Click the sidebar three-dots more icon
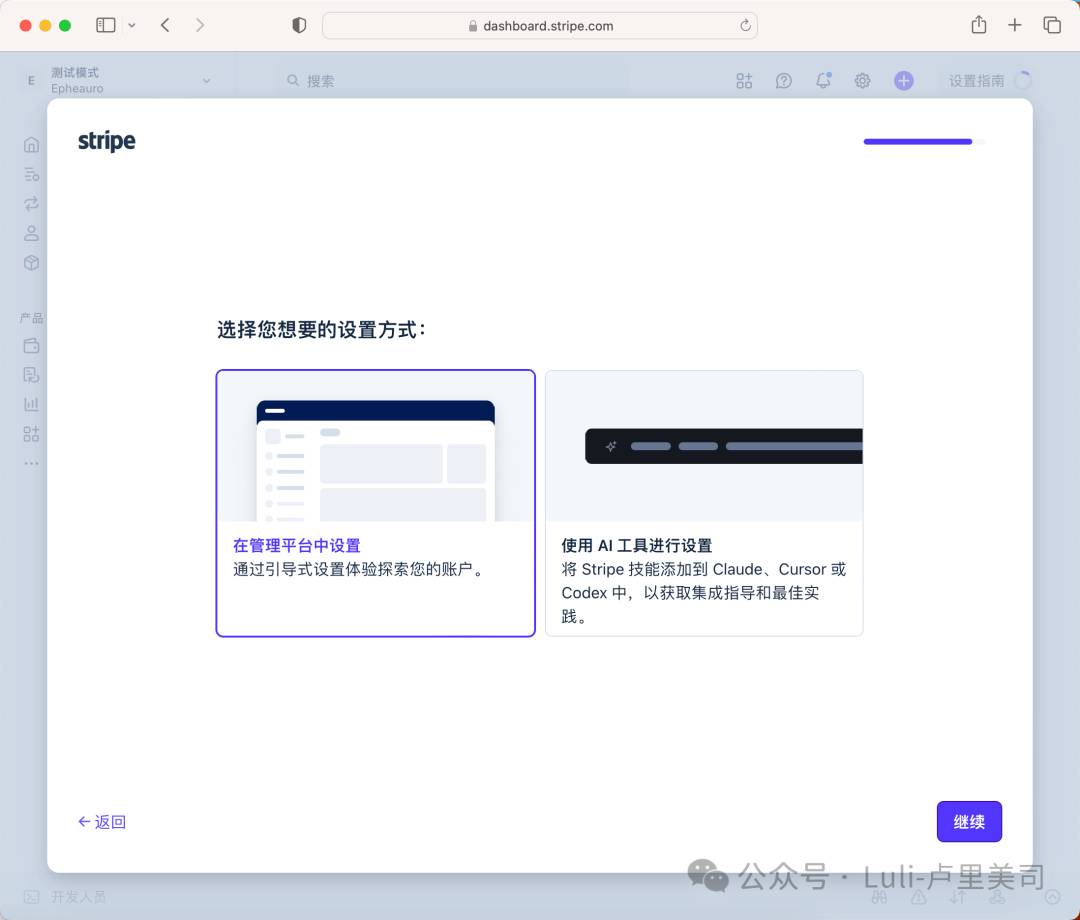This screenshot has height=920, width=1080. click(x=31, y=463)
